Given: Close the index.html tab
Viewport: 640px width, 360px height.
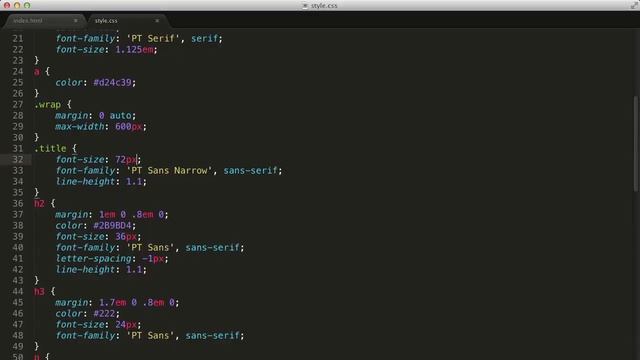Looking at the screenshot, I should [x=76, y=20].
